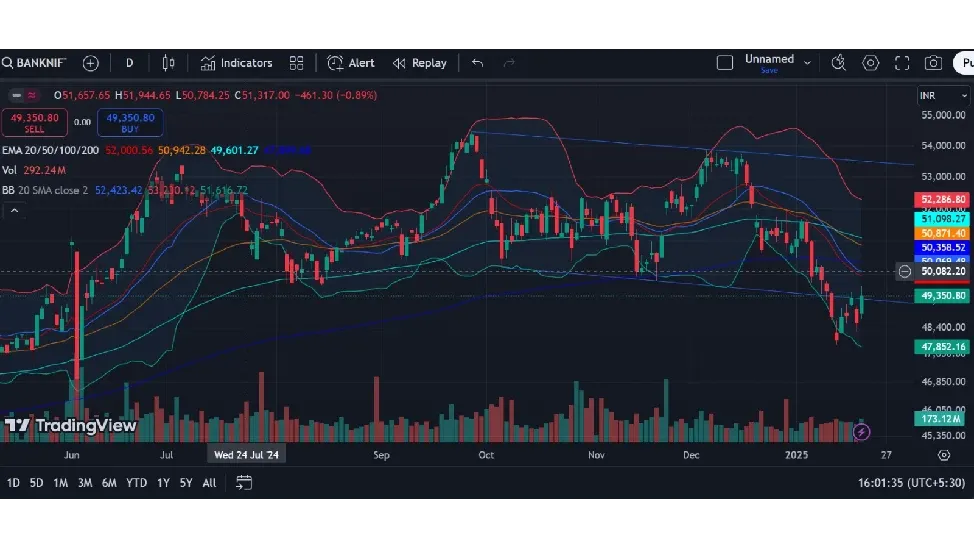
Task: Click the candlestick chart style icon
Action: tap(168, 63)
